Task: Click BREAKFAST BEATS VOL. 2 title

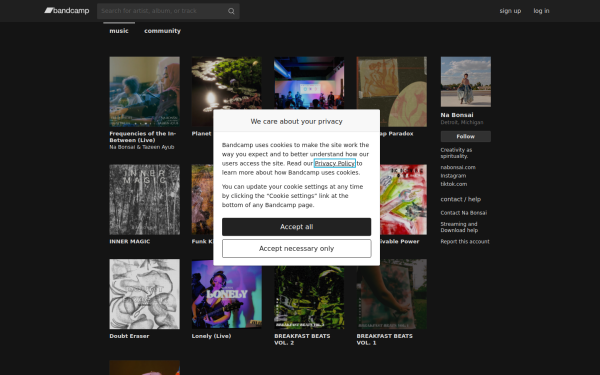Action: [302, 339]
